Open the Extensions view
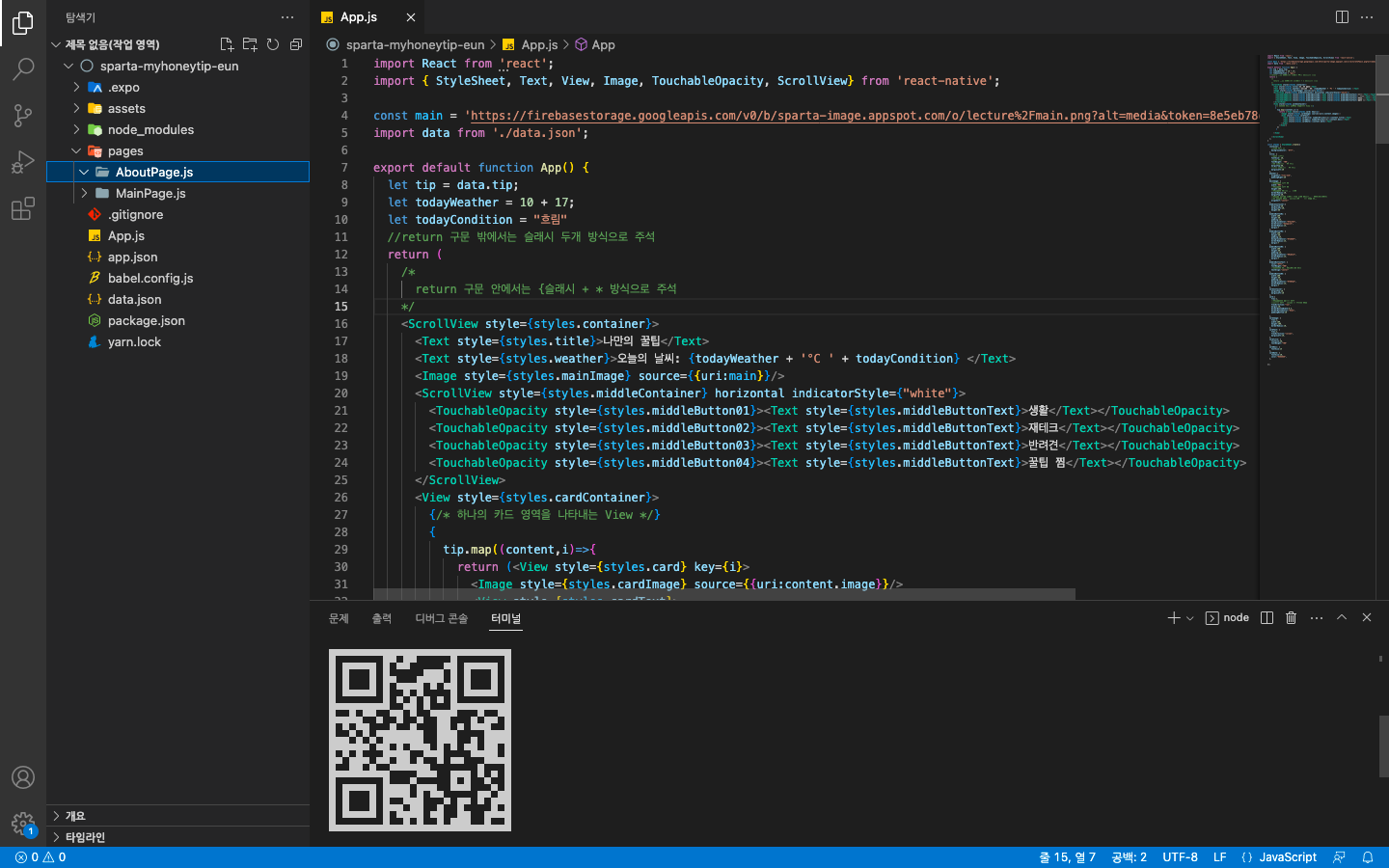This screenshot has width=1389, height=868. click(x=23, y=208)
